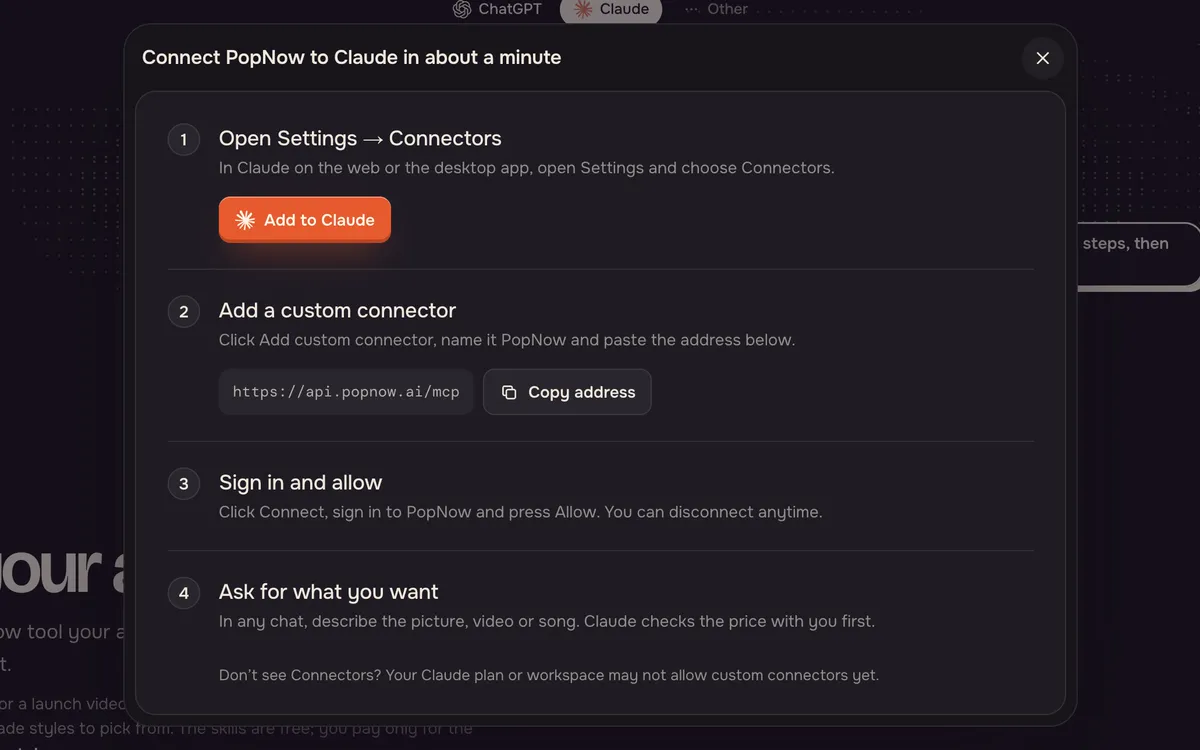This screenshot has height=750, width=1200.
Task: Click the Claude starburst icon in tab
Action: pos(583,9)
